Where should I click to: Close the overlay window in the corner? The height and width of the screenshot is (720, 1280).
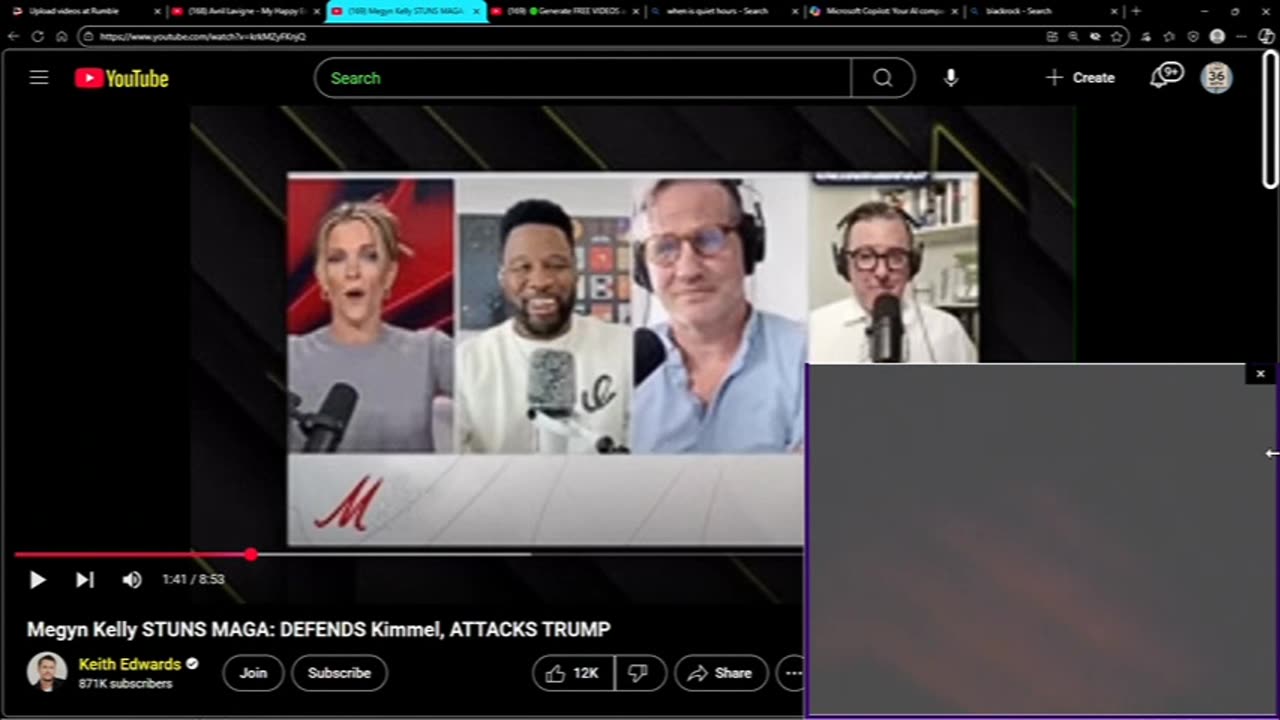(1260, 374)
